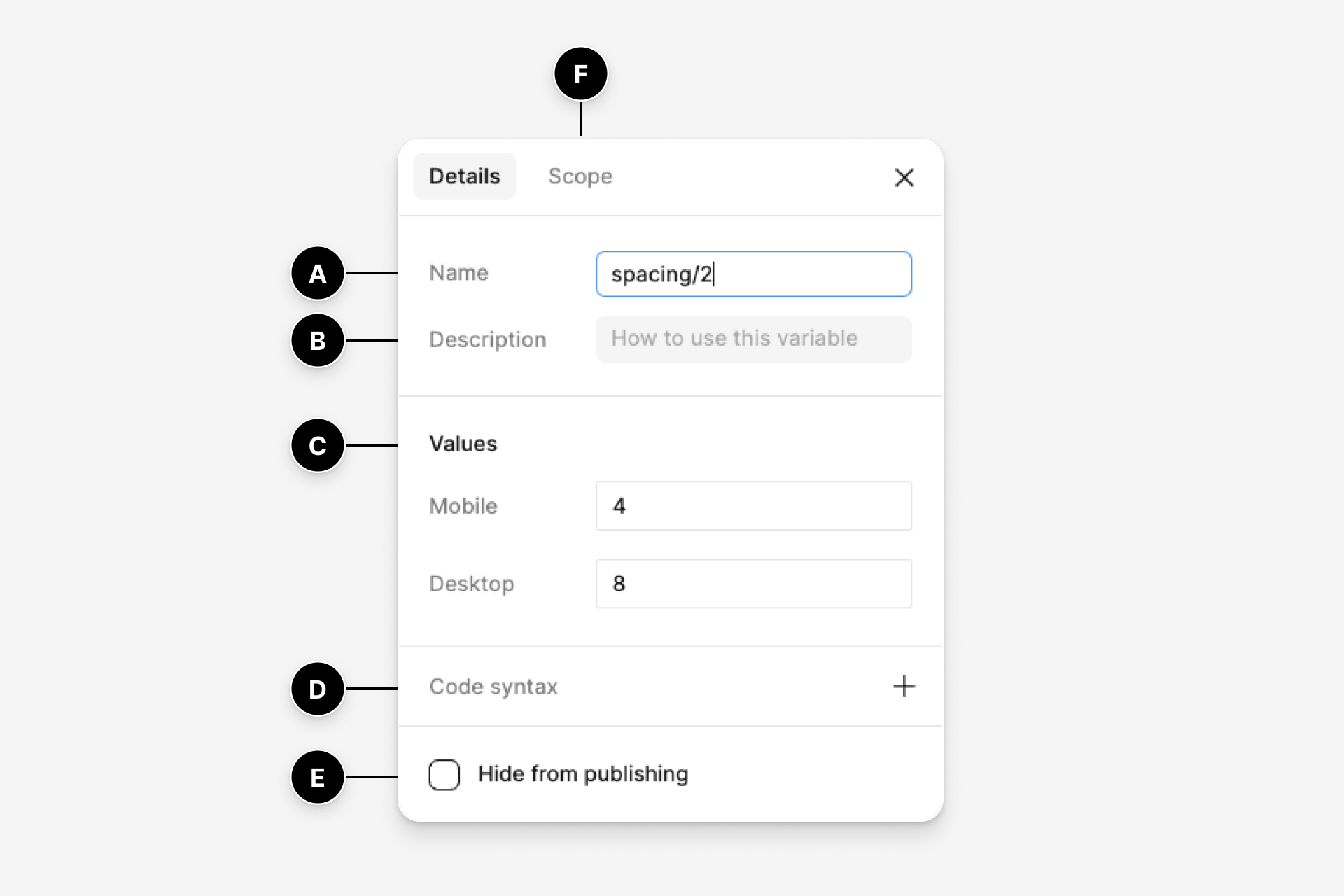
Task: Click the Description input field
Action: coord(753,339)
